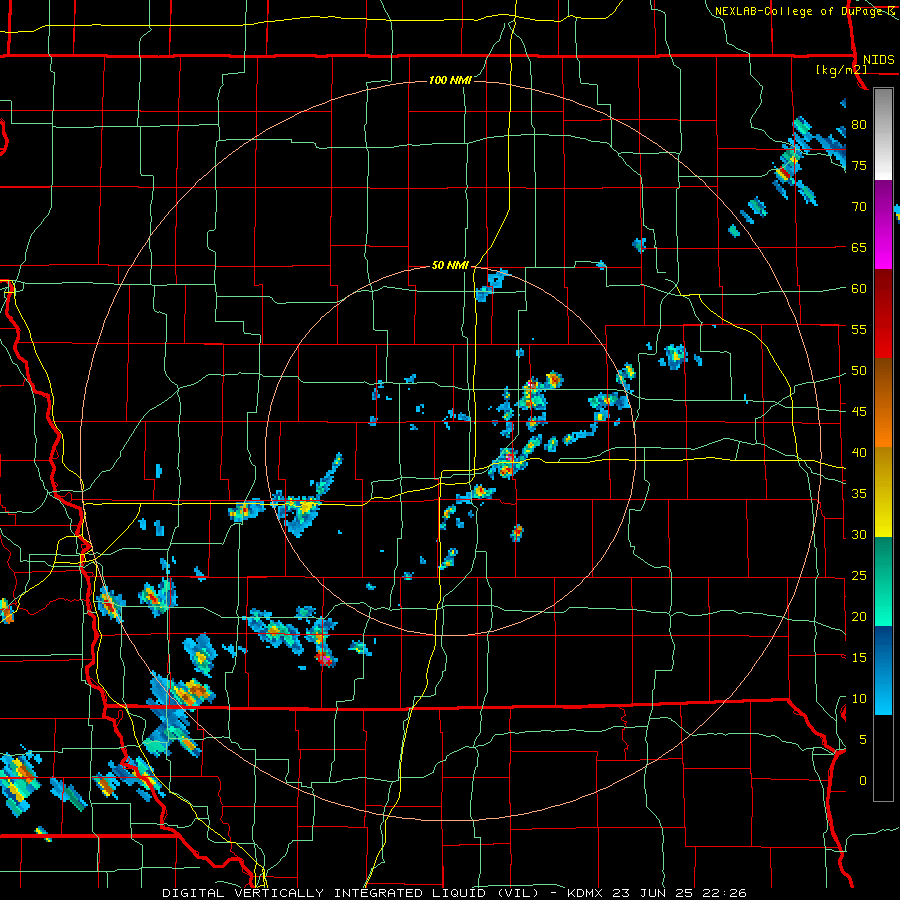Click the 30 value on the color scale
Screen dimensions: 900x900
[859, 535]
